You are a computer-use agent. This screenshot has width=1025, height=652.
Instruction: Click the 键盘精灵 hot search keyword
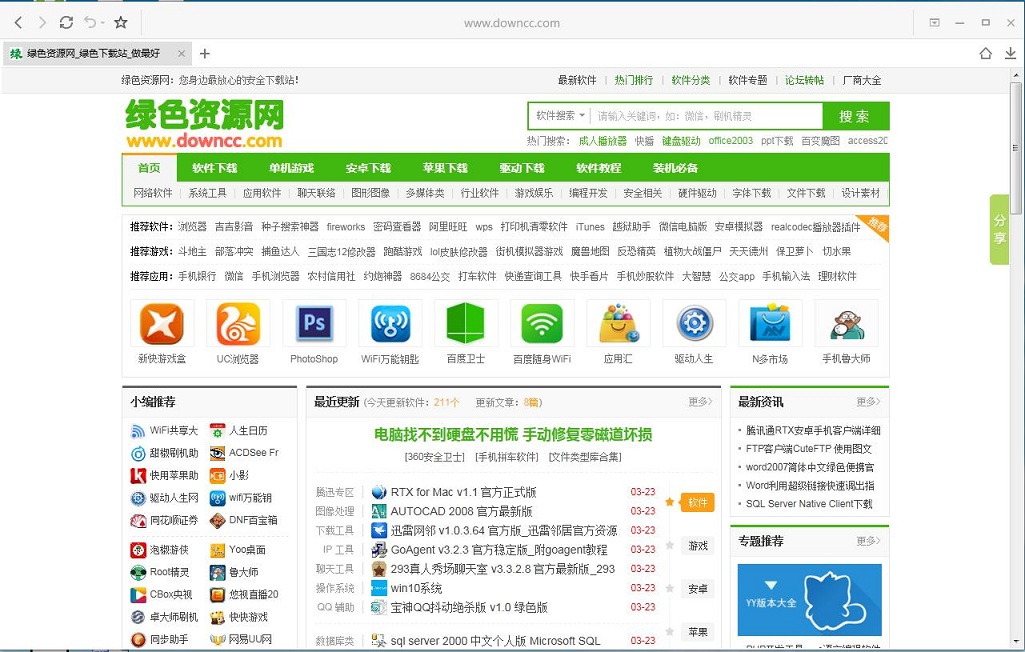tap(679, 139)
